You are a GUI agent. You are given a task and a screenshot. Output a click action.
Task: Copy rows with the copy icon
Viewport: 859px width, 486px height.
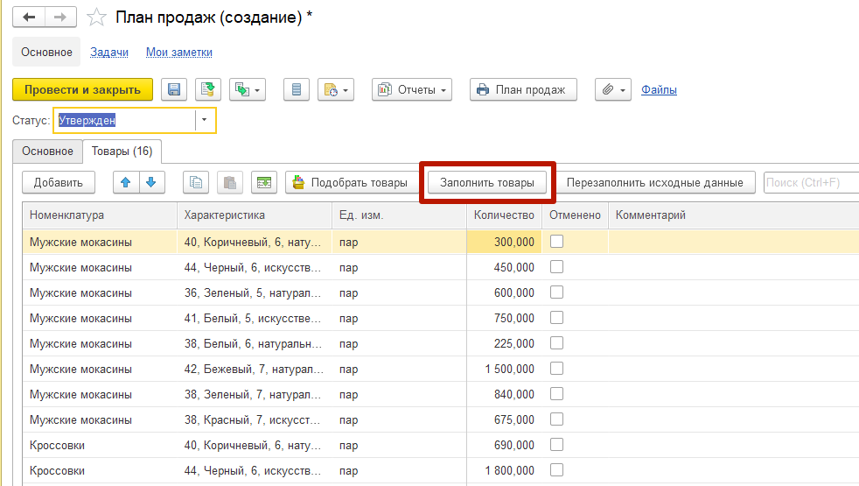(x=196, y=182)
